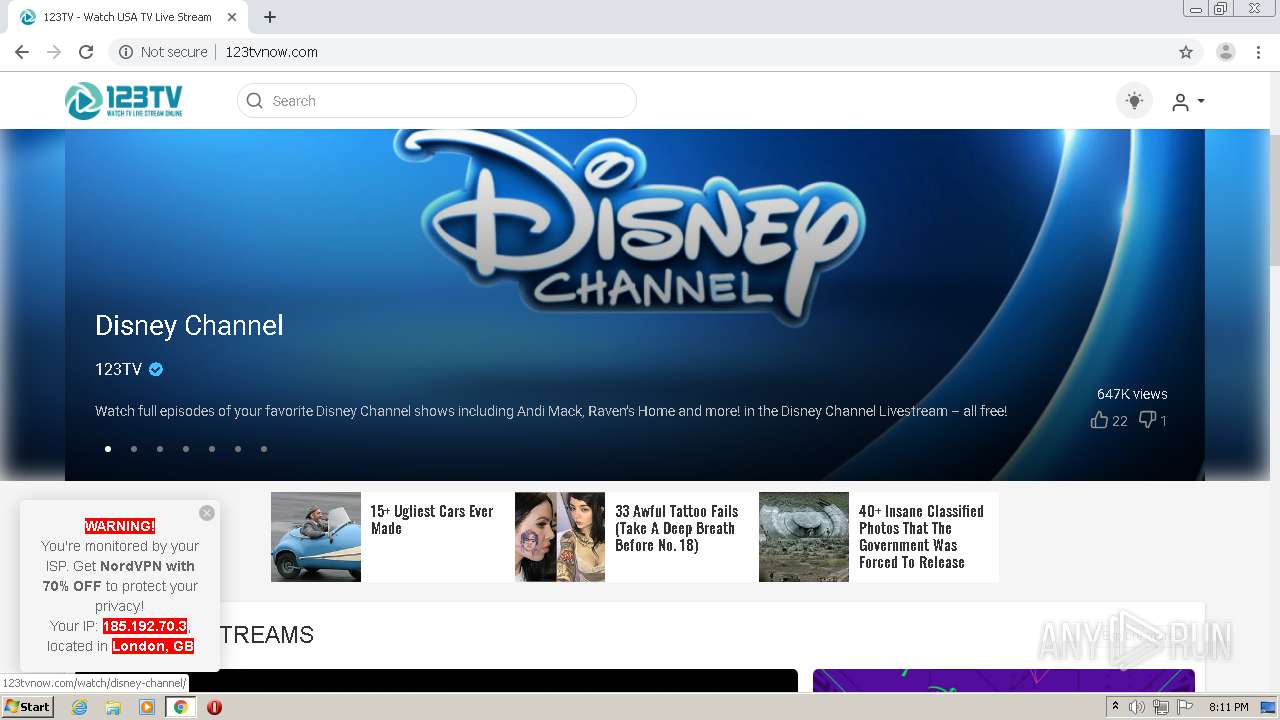Viewport: 1280px width, 720px height.
Task: Focus the Search input field
Action: click(x=437, y=101)
